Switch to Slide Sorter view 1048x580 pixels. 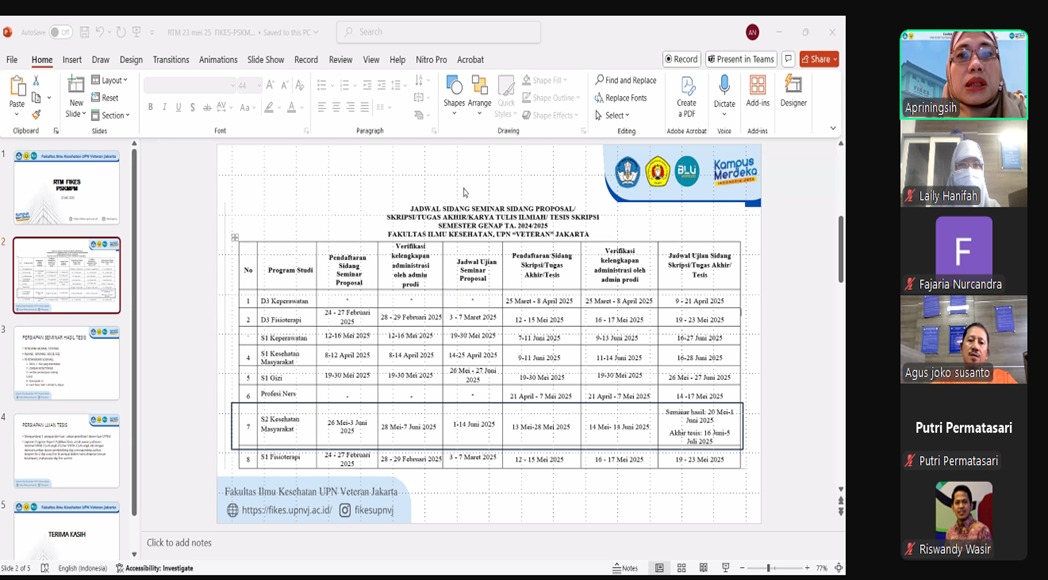[x=681, y=568]
